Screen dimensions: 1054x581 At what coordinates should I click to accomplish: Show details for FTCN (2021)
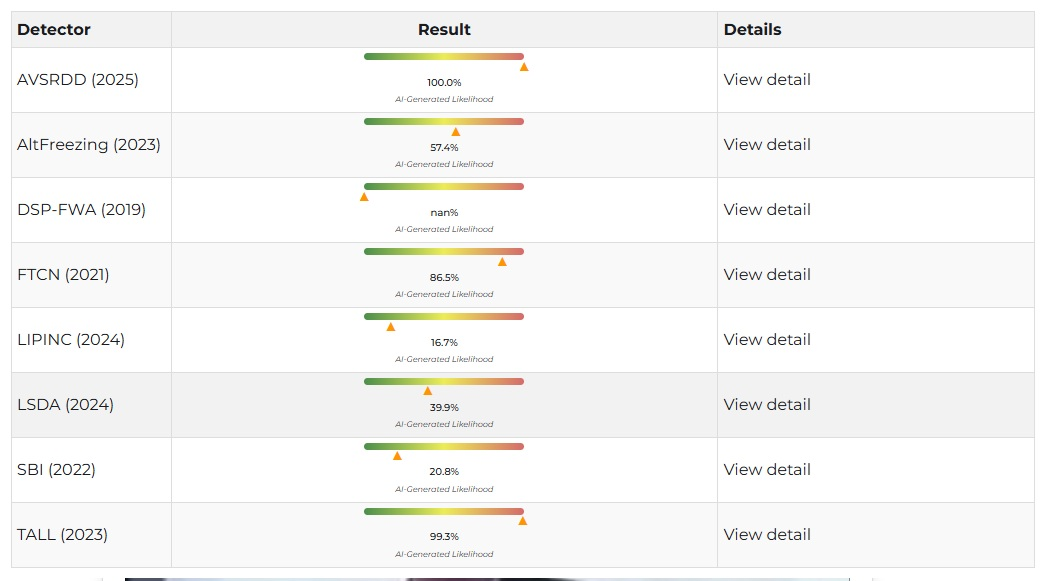click(767, 274)
